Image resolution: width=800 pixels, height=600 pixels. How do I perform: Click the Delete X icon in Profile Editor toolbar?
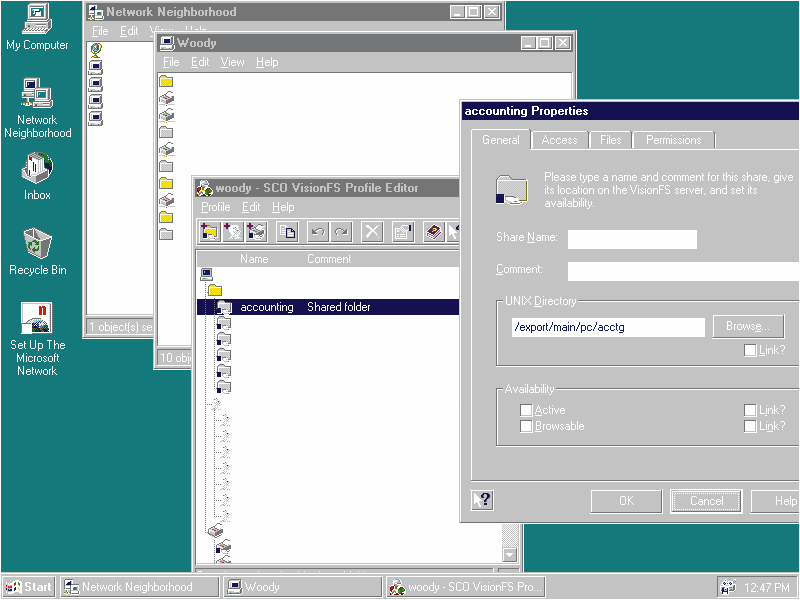[372, 232]
